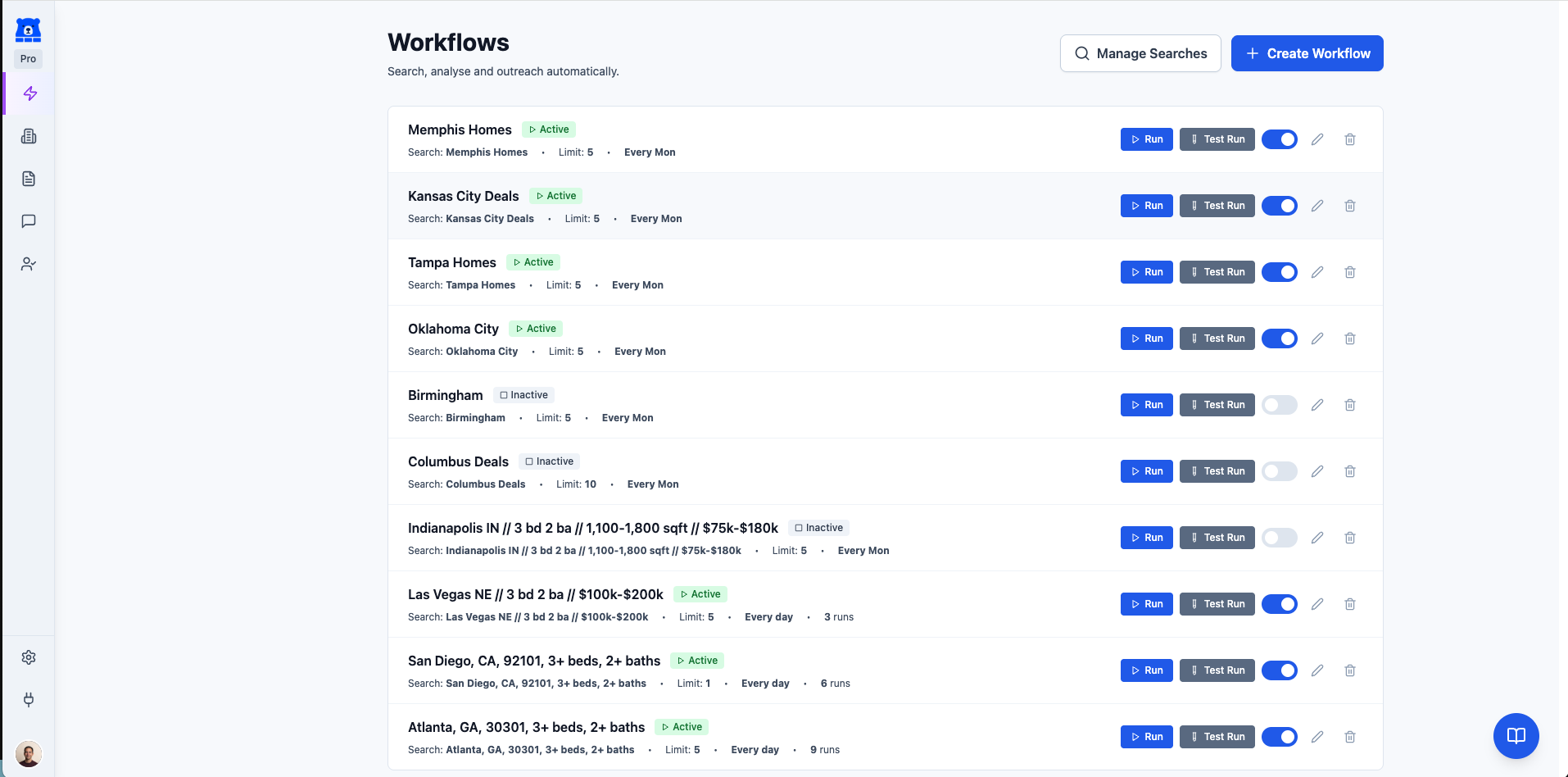Open the buildings panel in the sidebar

pyautogui.click(x=29, y=136)
